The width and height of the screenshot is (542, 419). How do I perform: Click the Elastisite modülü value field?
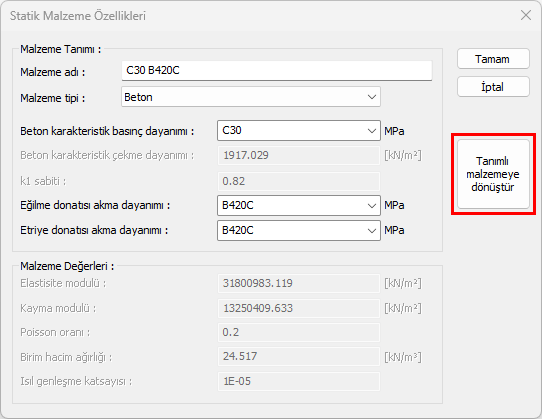[299, 283]
